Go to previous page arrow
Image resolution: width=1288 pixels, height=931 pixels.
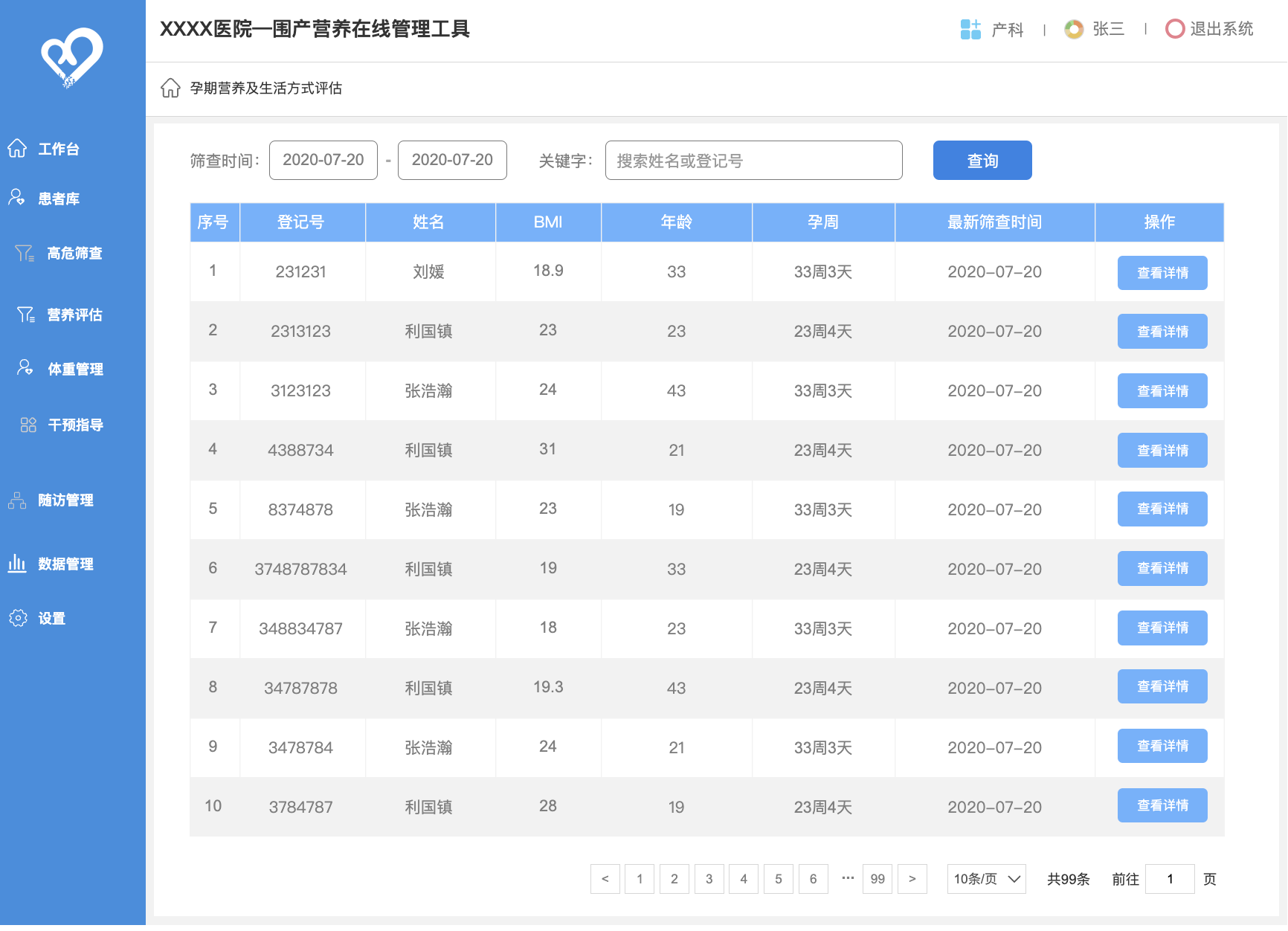tap(605, 879)
